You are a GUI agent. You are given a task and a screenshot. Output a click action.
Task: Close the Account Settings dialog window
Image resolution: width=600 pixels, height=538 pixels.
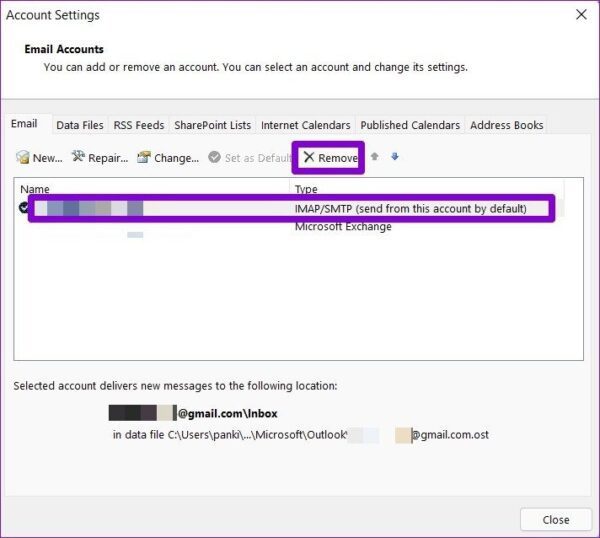pos(581,15)
